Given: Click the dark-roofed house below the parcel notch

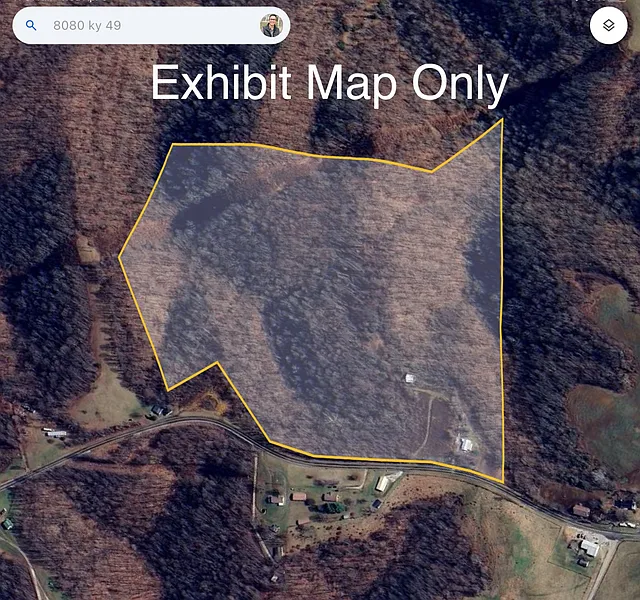Looking at the screenshot, I should coord(158,410).
